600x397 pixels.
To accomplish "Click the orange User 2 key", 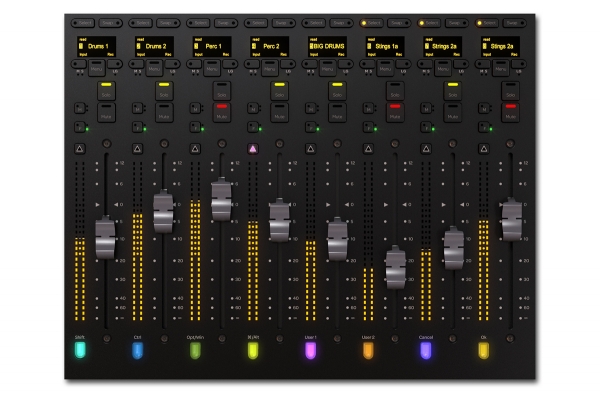I will tap(368, 350).
